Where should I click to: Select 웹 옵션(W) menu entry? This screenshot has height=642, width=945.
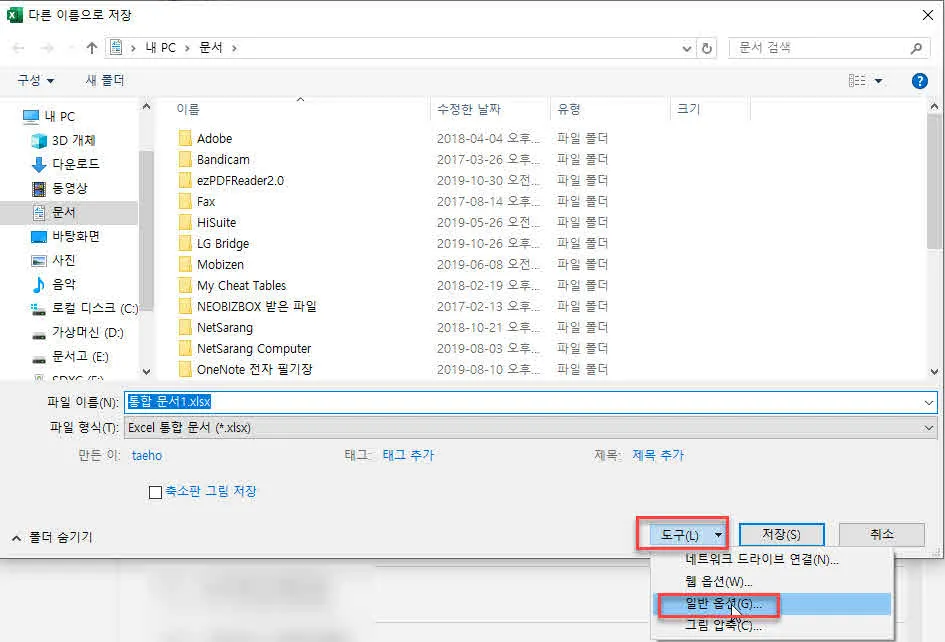point(718,582)
